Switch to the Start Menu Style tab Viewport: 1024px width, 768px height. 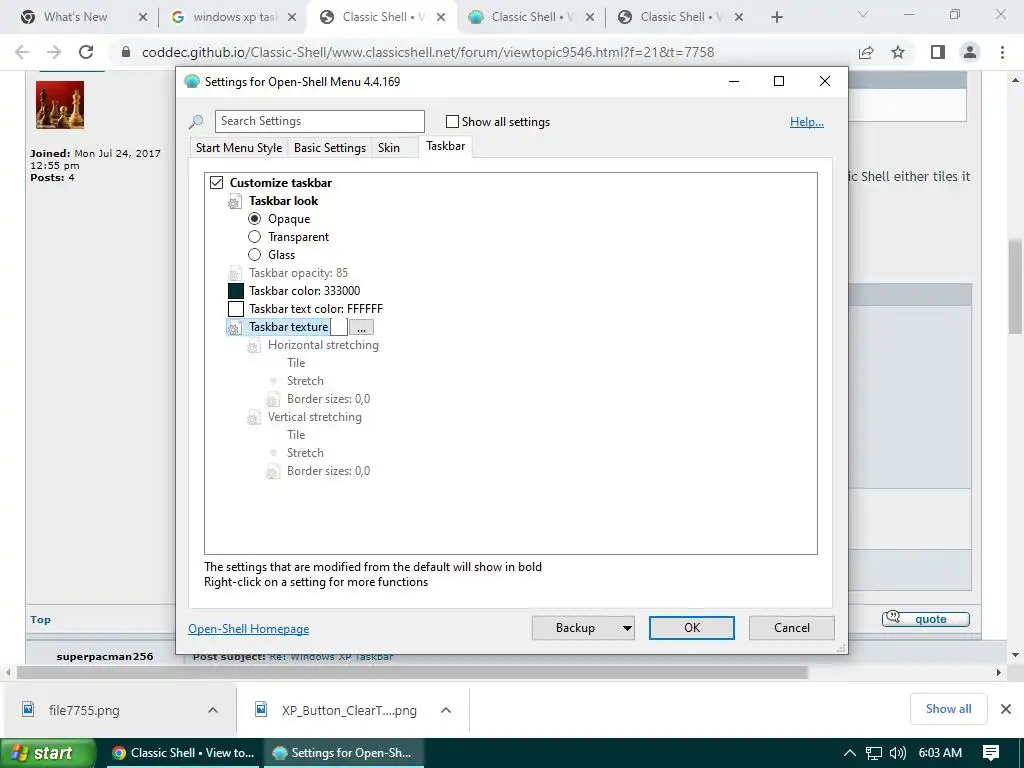(x=239, y=148)
